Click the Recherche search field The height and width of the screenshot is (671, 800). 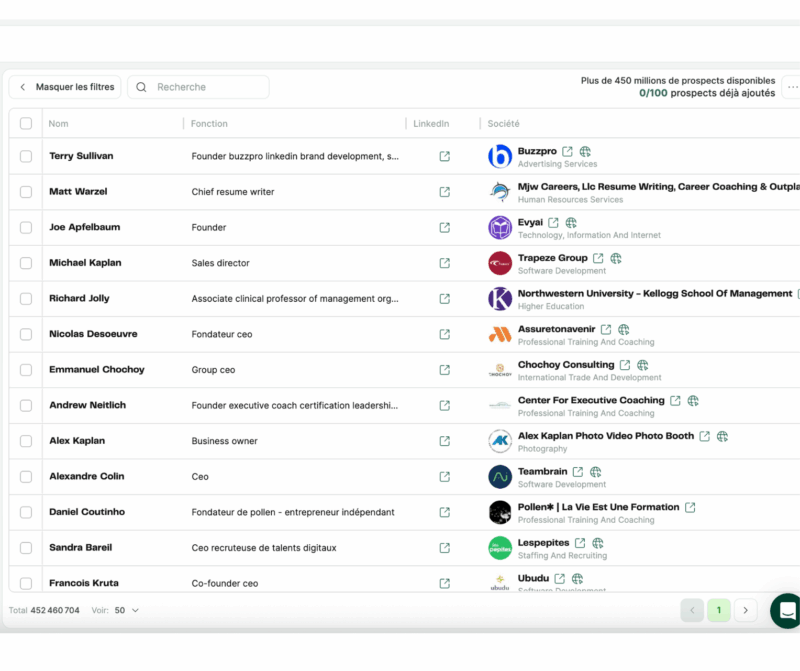point(206,87)
